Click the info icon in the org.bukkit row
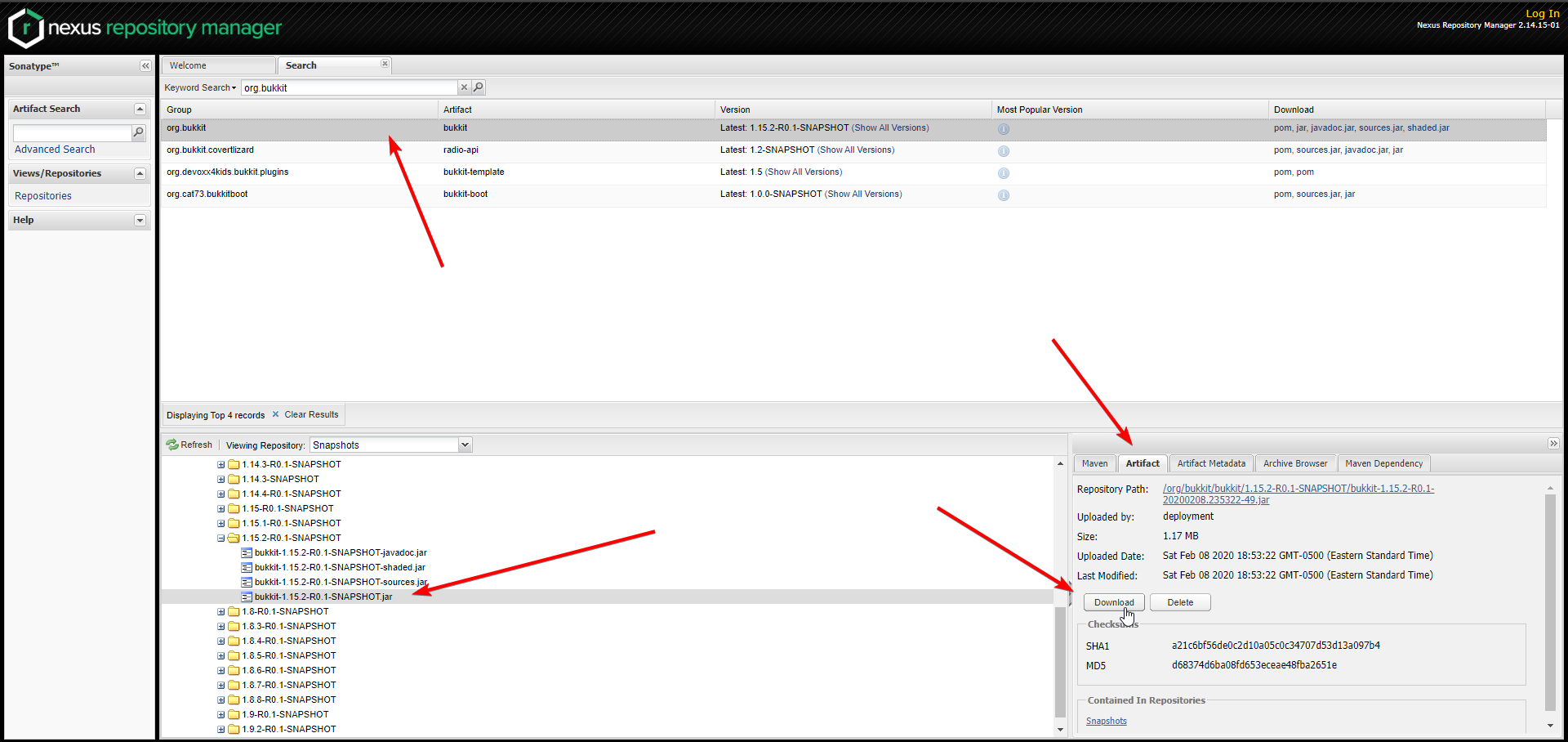This screenshot has width=1568, height=742. [x=1004, y=129]
